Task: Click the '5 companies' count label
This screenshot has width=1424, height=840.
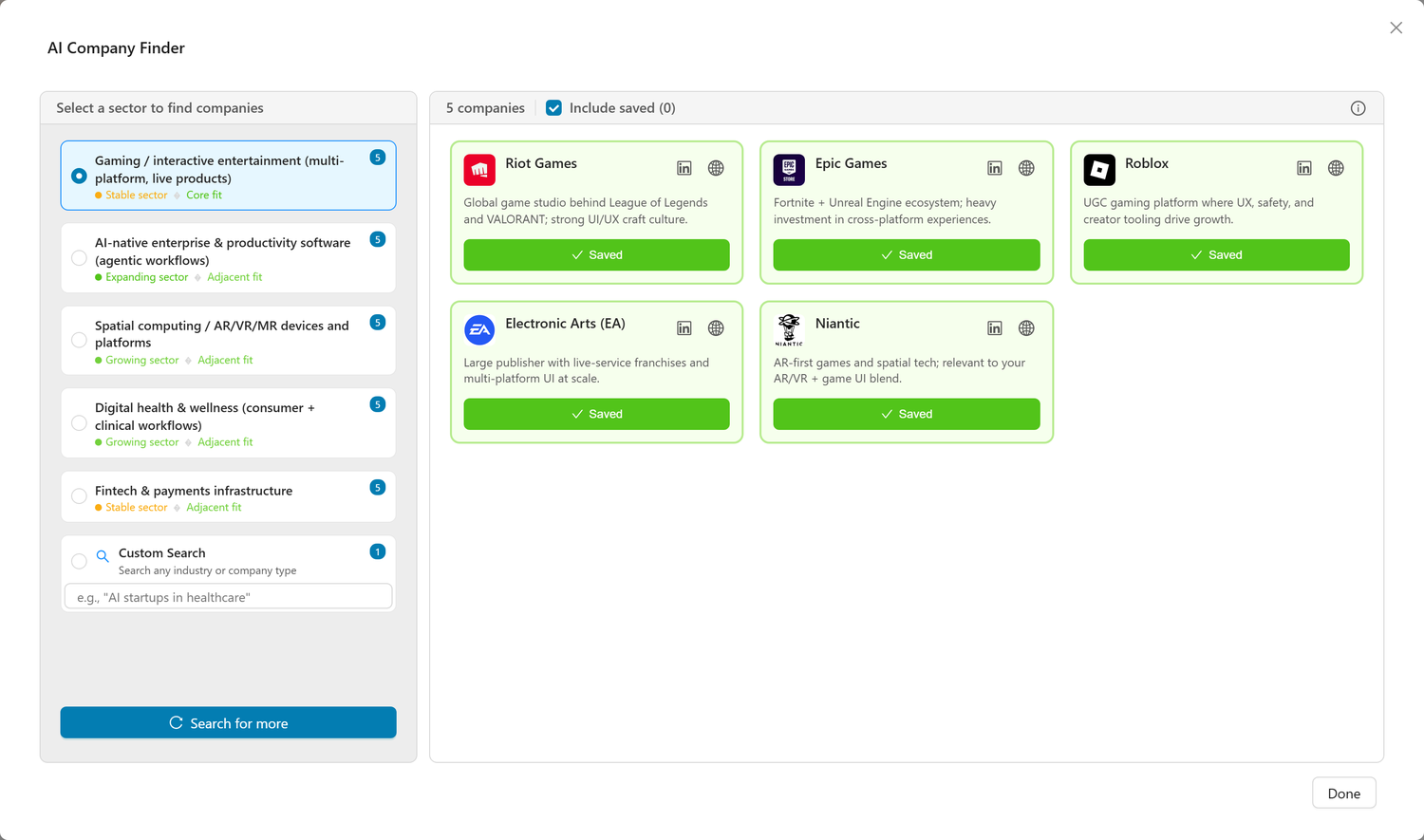Action: [485, 108]
